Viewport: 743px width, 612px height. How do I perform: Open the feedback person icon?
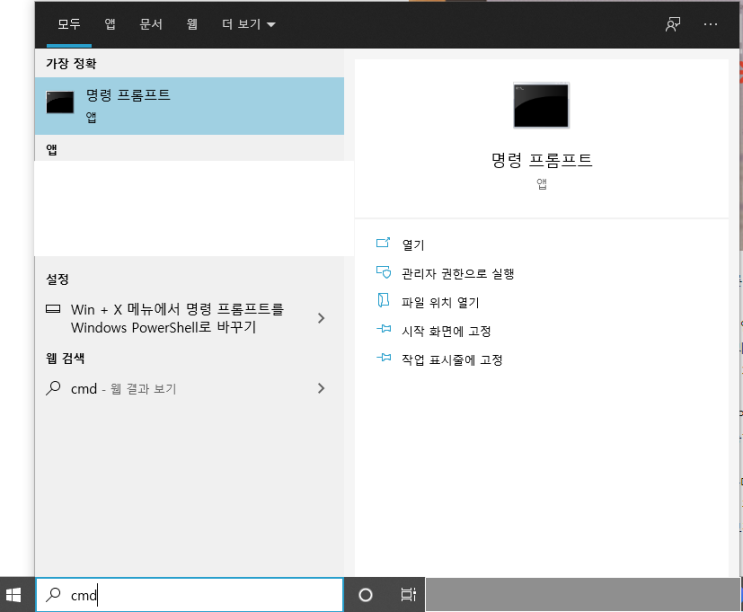coord(672,24)
